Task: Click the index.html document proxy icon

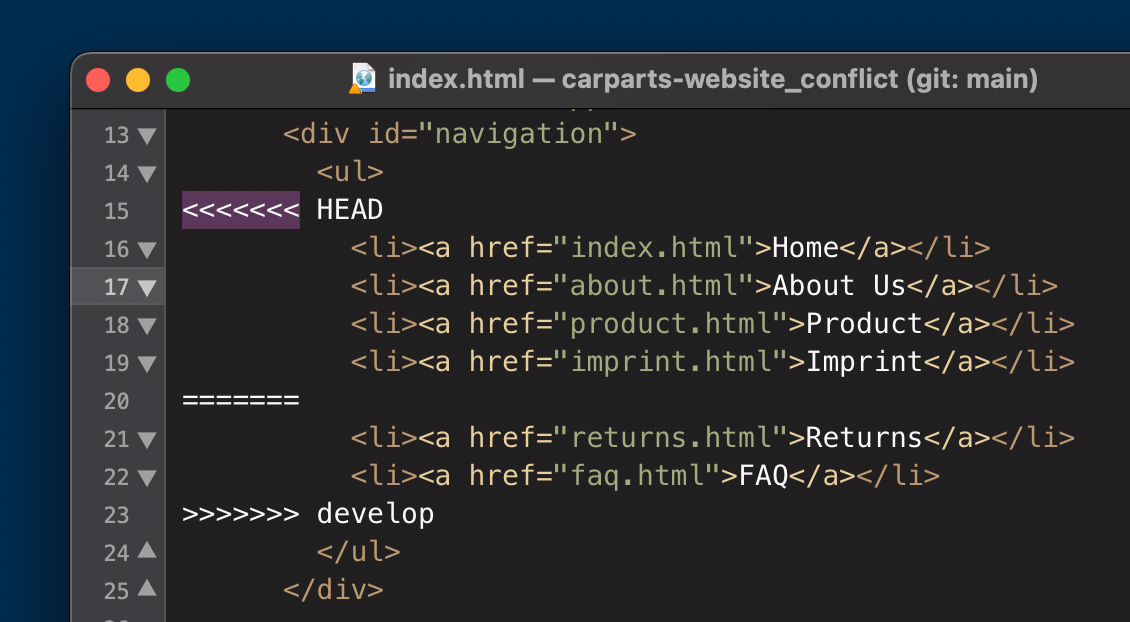Action: (x=363, y=79)
